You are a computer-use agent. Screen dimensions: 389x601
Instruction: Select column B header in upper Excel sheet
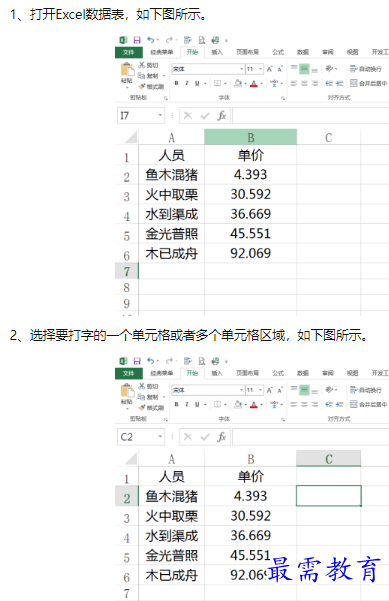pyautogui.click(x=251, y=137)
